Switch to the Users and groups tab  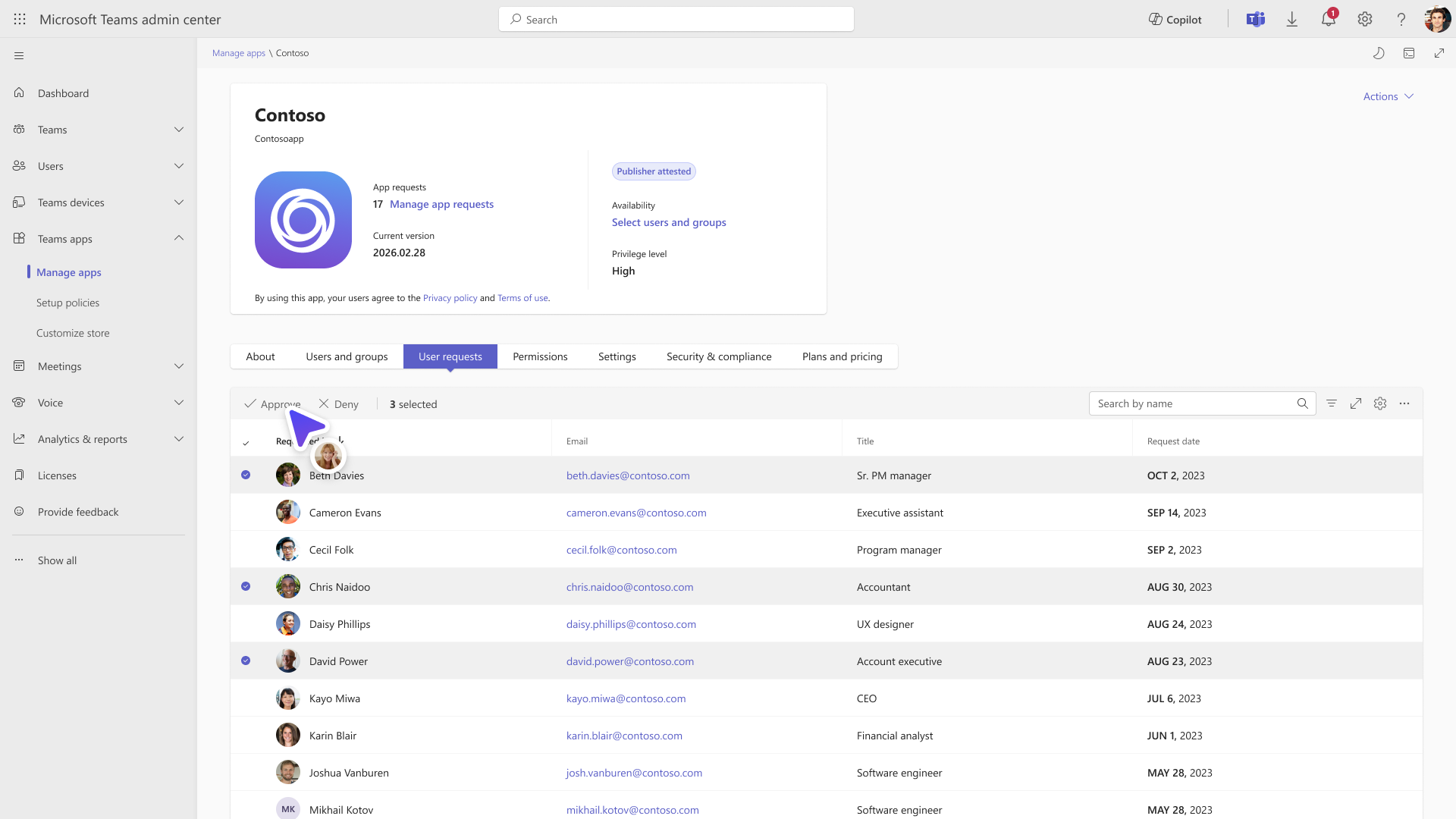pyautogui.click(x=347, y=356)
